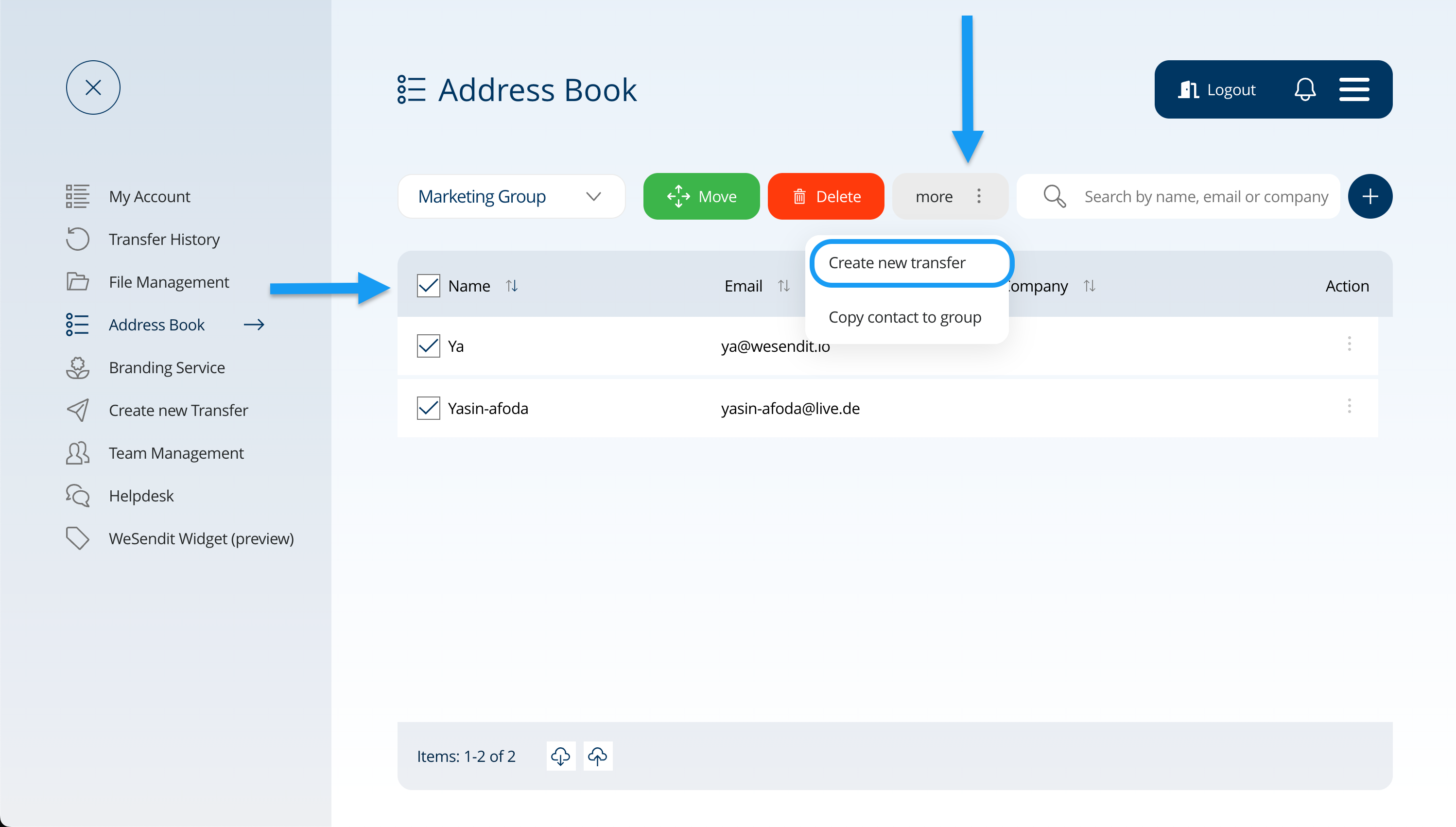Open Branding Service from sidebar

tap(167, 367)
